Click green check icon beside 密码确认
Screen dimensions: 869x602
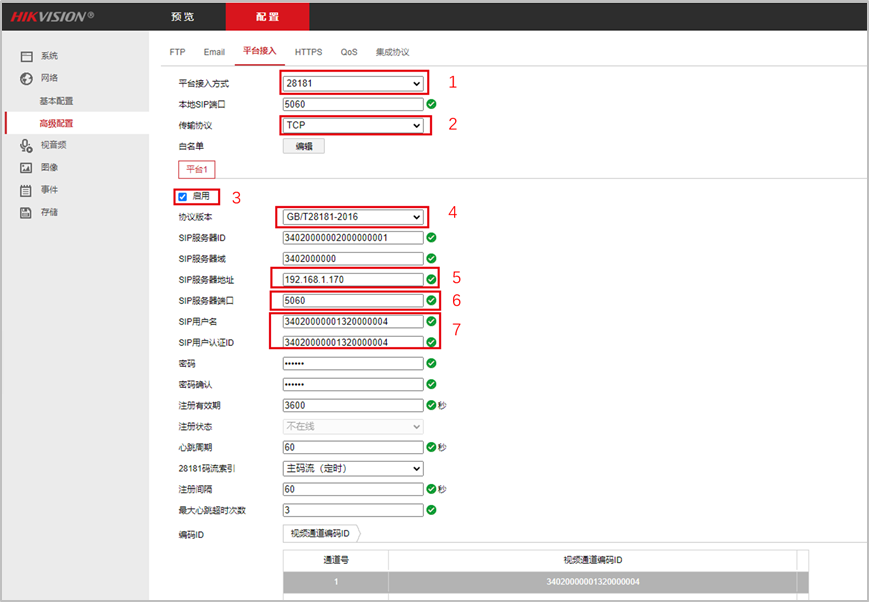pos(431,384)
